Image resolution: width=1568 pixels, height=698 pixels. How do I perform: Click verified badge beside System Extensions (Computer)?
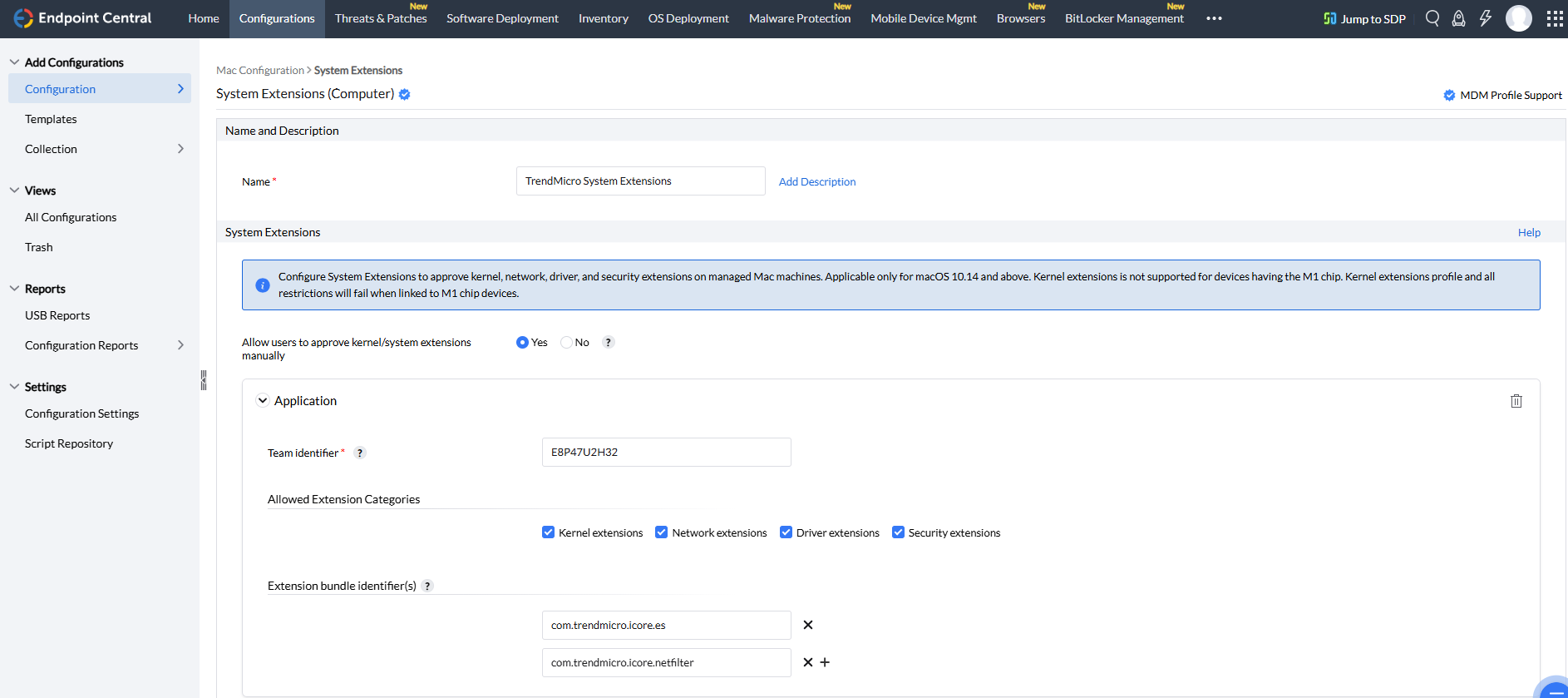tap(405, 94)
